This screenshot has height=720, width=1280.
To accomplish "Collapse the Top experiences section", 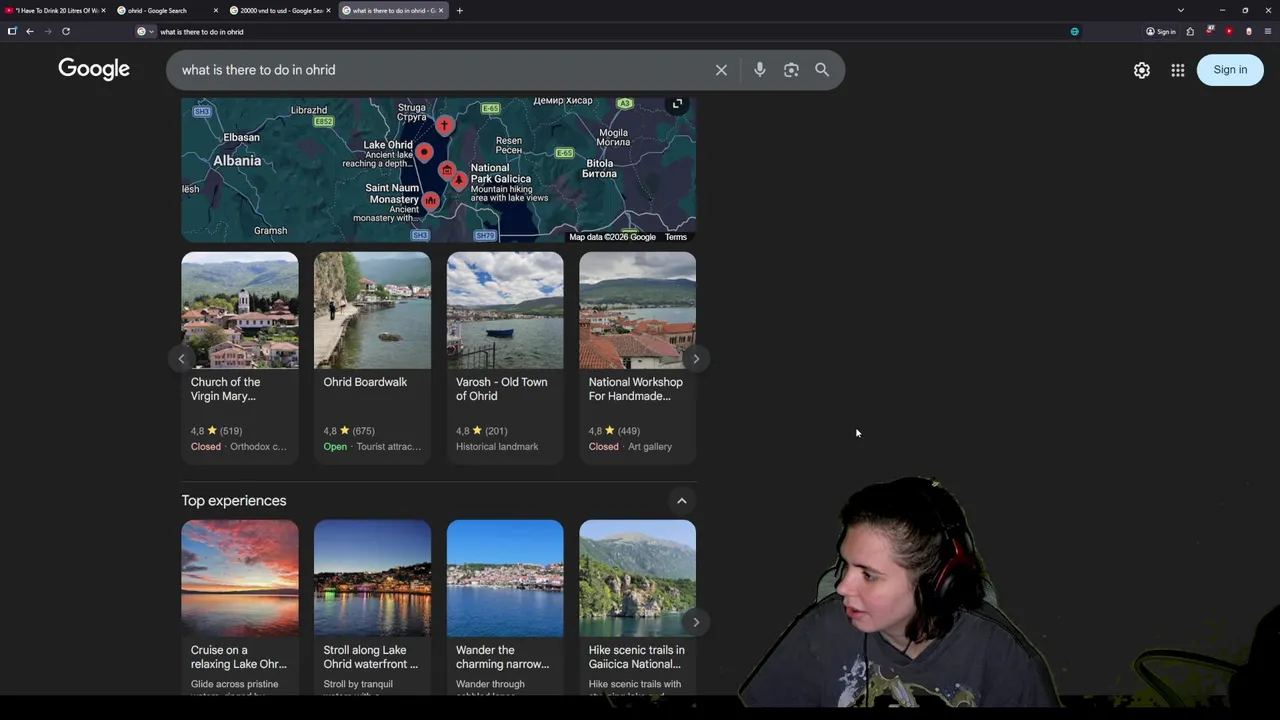I will coord(682,501).
